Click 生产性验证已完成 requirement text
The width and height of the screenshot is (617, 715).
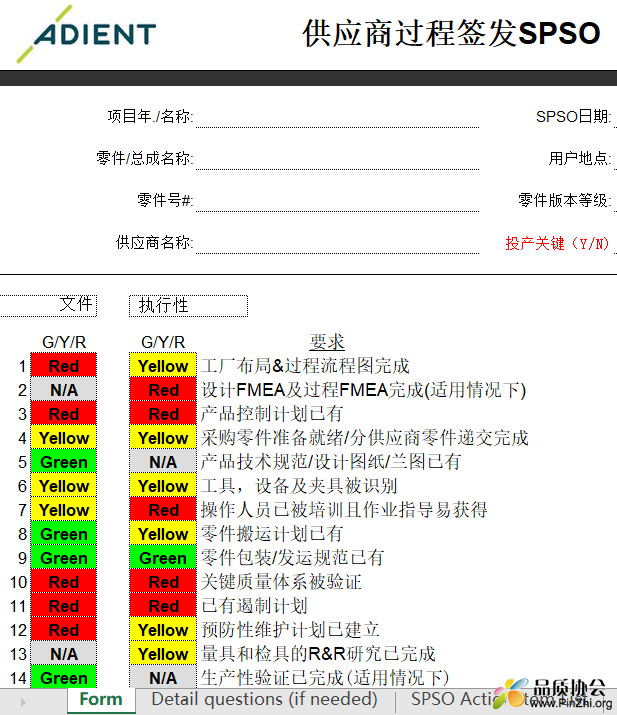pos(325,678)
